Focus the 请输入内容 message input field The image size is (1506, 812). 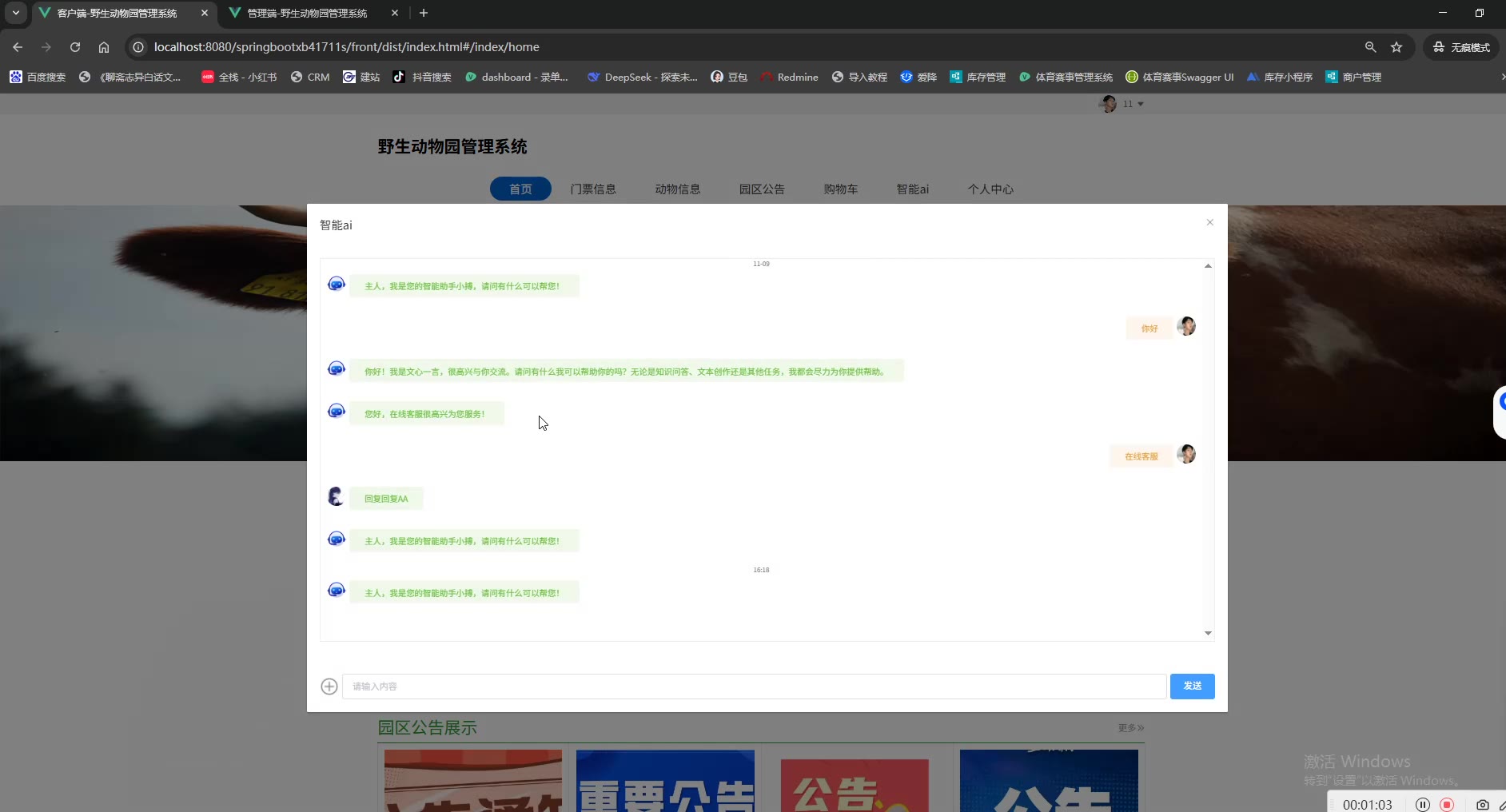pos(755,687)
